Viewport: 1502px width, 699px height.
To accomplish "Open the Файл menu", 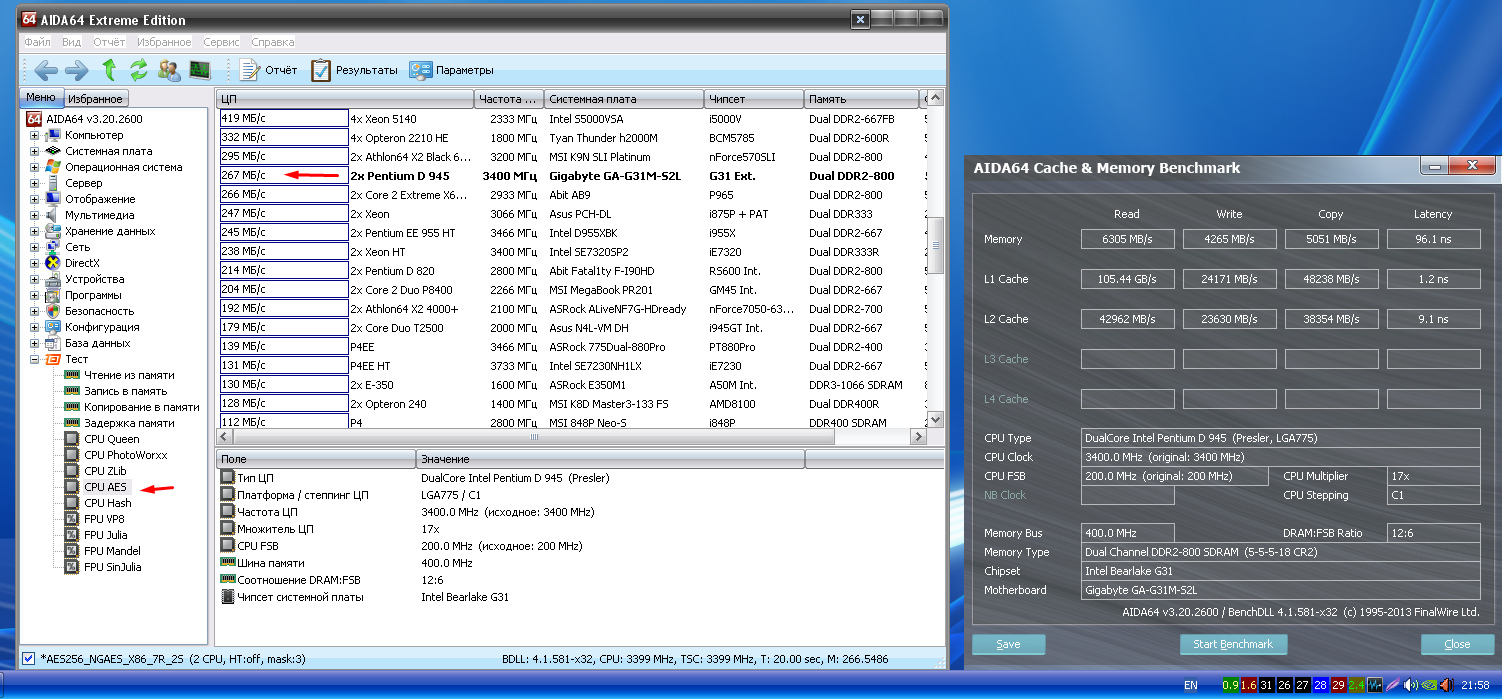I will [37, 43].
